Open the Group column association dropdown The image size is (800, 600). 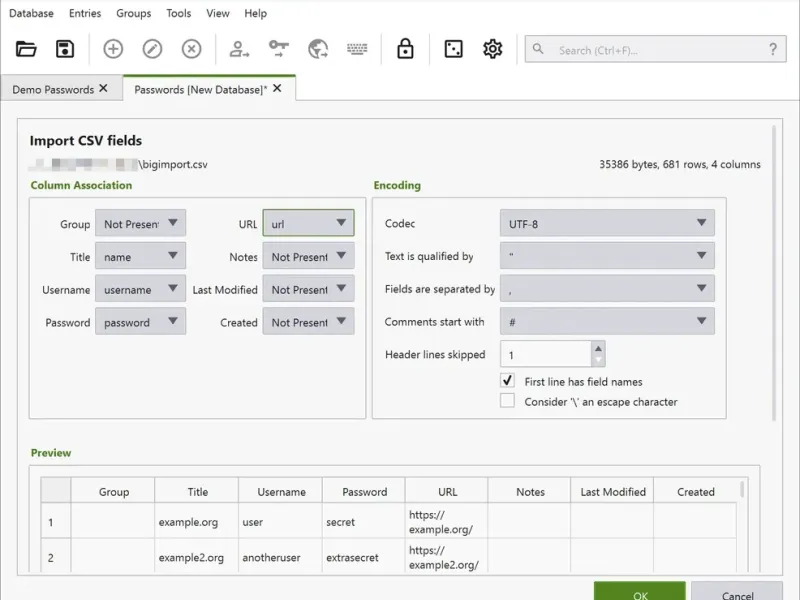[140, 224]
